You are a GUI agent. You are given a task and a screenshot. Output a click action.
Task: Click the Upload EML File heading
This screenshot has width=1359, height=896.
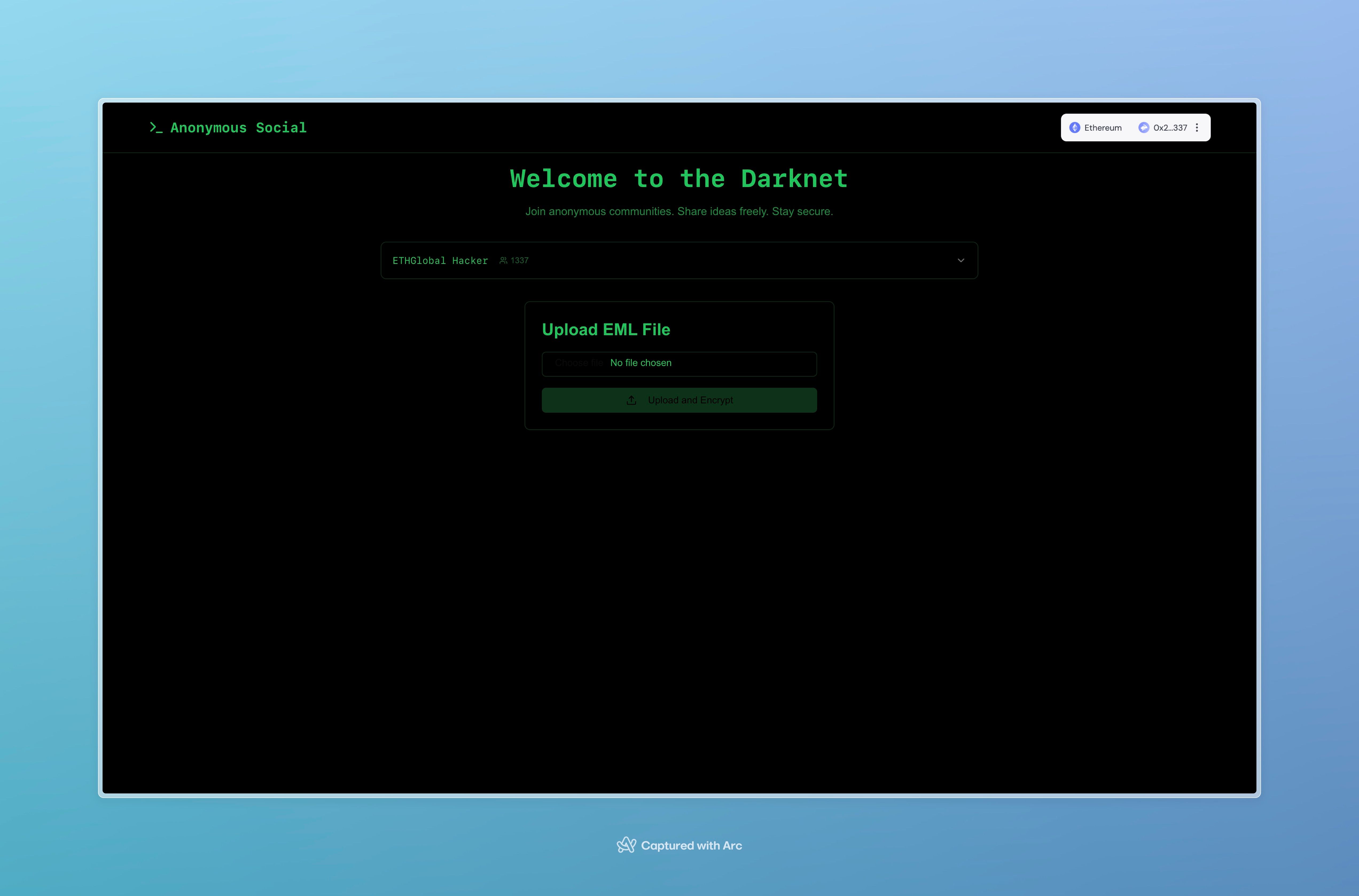tap(606, 330)
